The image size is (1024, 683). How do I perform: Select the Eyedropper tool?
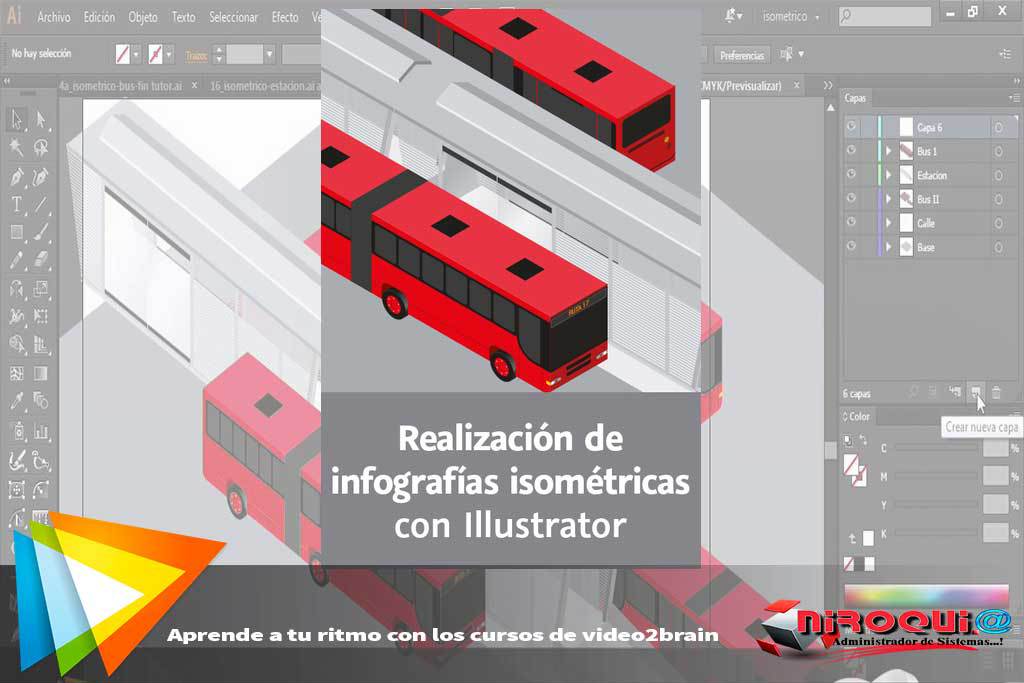pyautogui.click(x=16, y=401)
